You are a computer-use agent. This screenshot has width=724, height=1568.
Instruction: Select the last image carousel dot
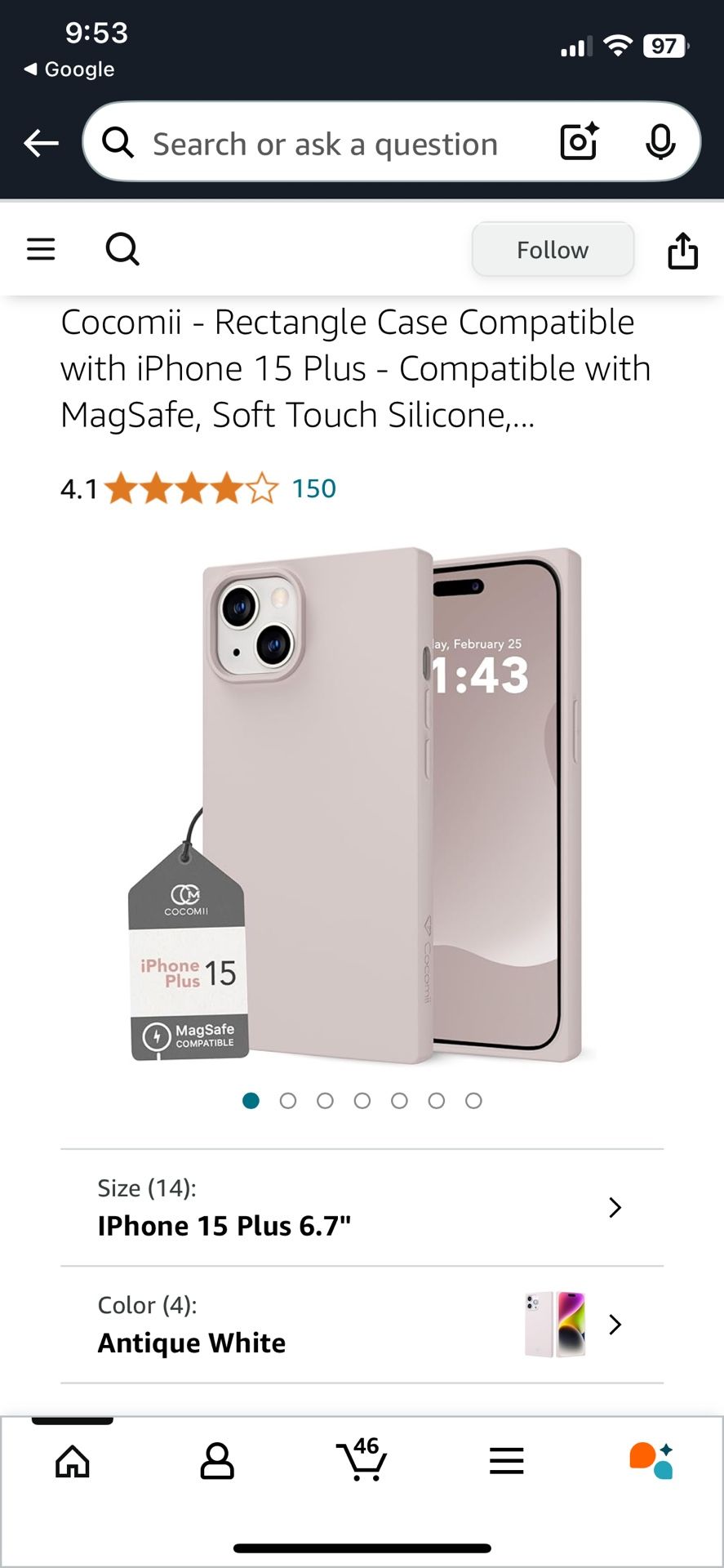473,1101
